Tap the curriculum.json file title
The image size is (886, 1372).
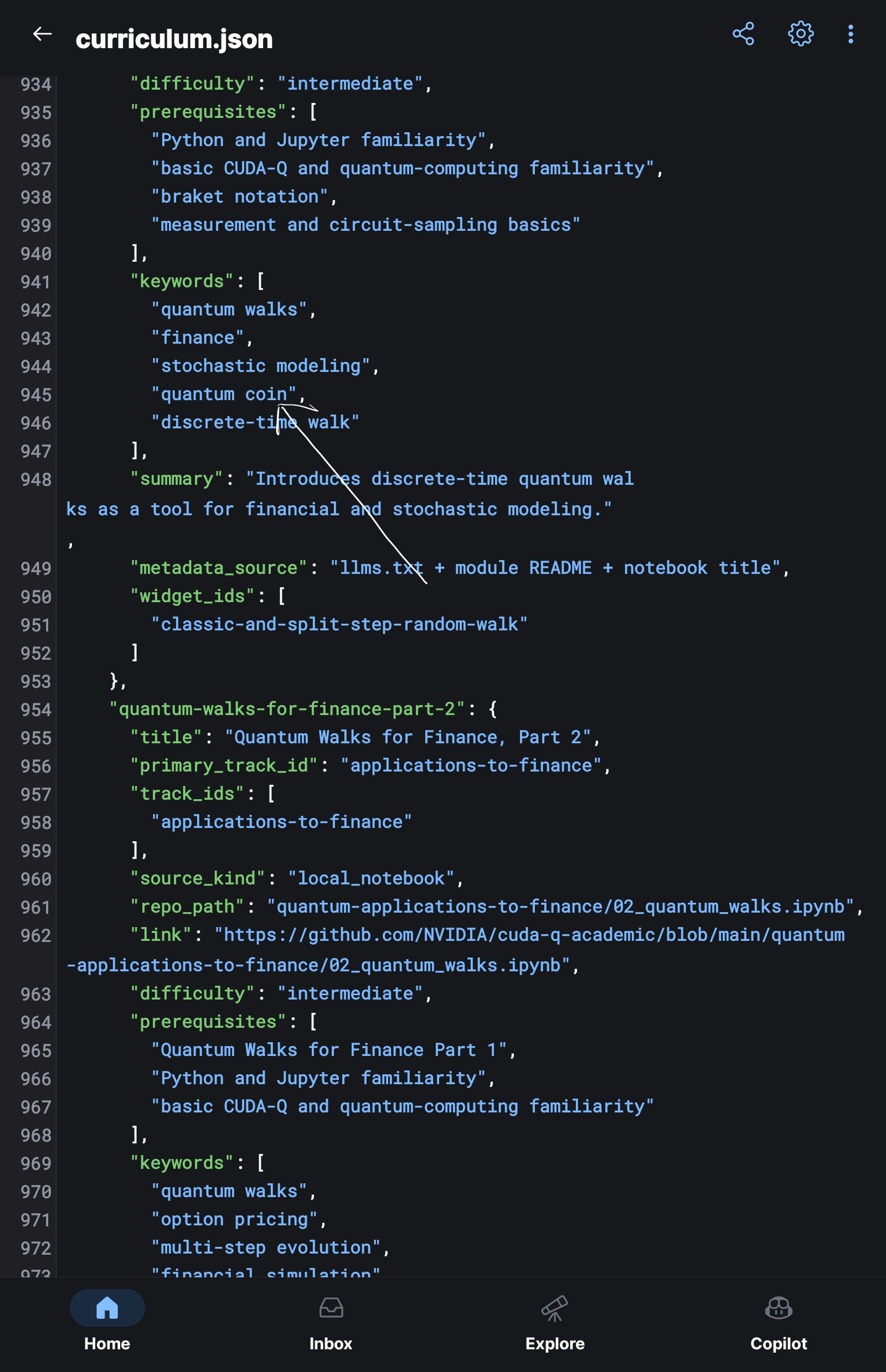point(174,39)
